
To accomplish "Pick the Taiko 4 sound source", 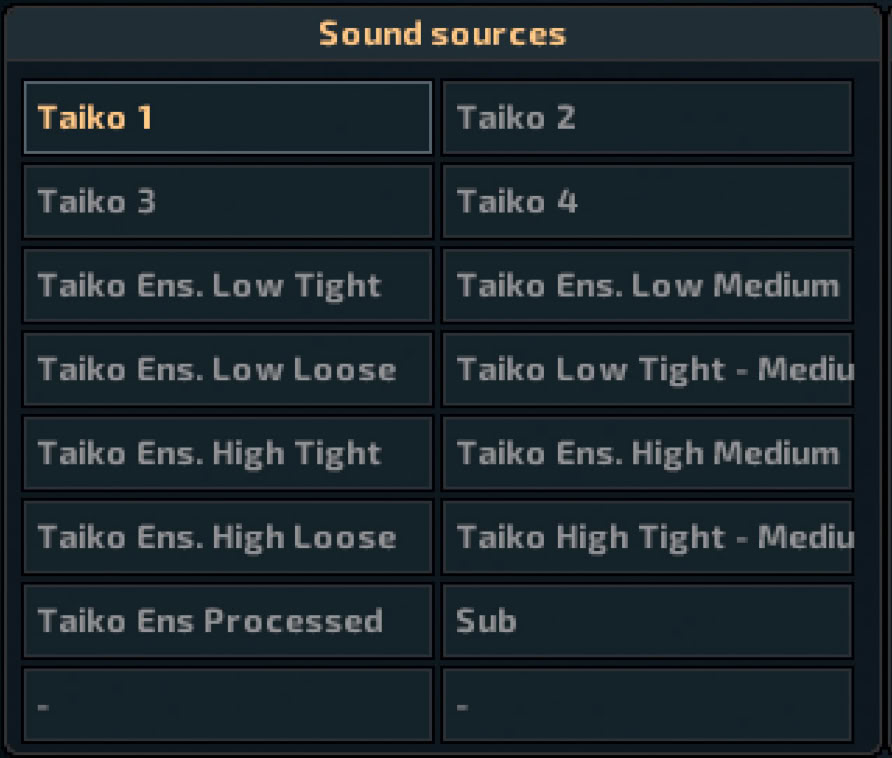I will click(x=647, y=202).
